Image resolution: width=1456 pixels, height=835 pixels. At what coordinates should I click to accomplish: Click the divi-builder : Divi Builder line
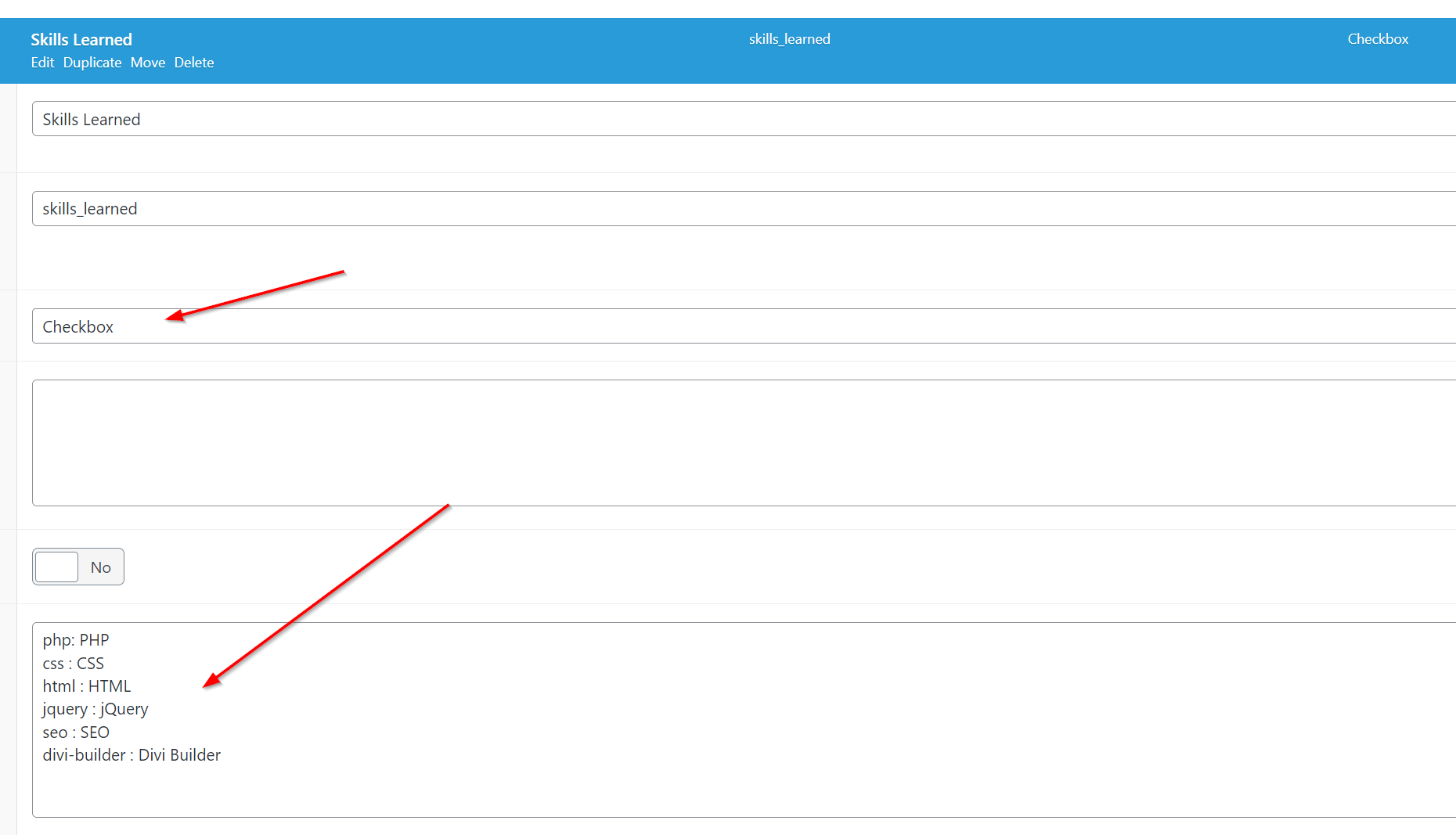click(x=132, y=755)
